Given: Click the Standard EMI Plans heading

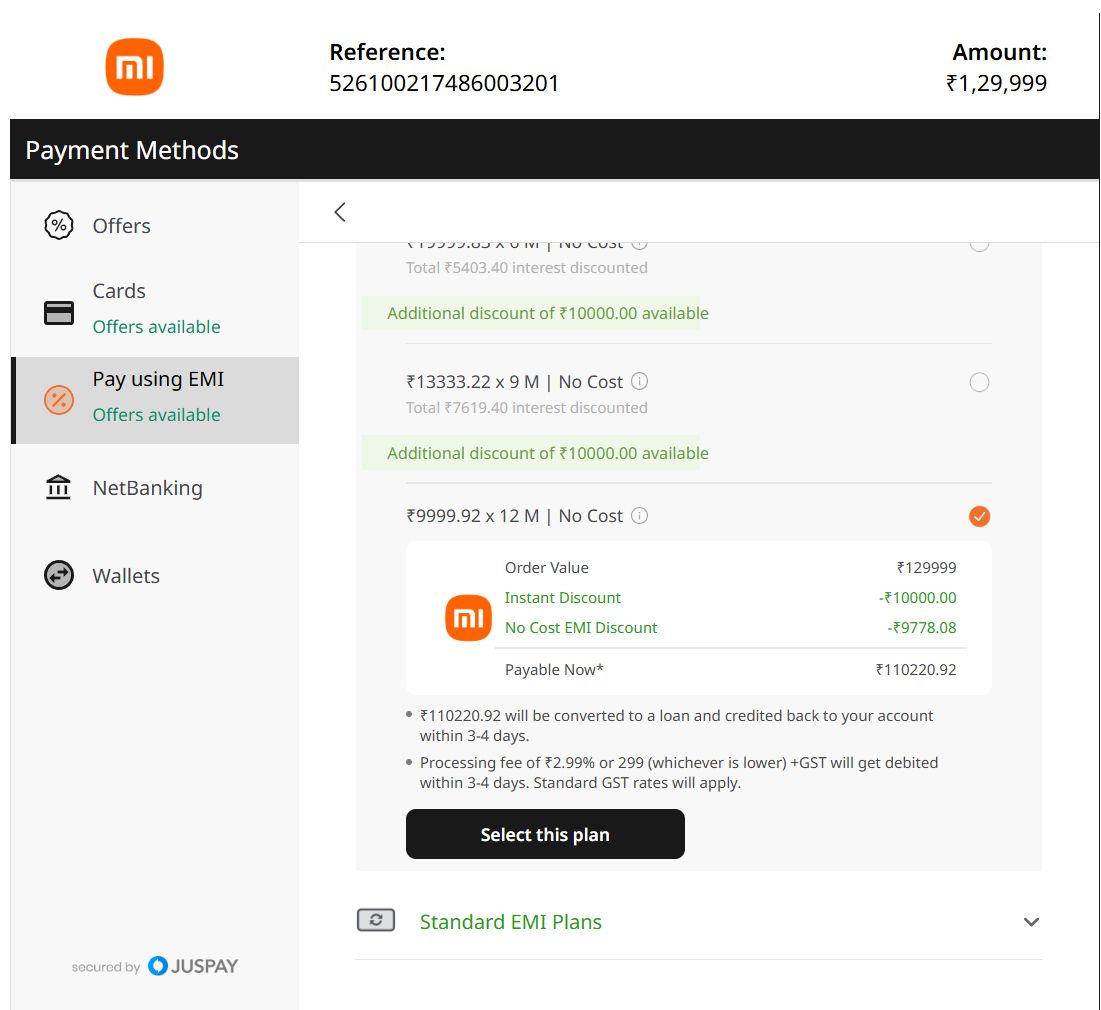Looking at the screenshot, I should (x=510, y=922).
